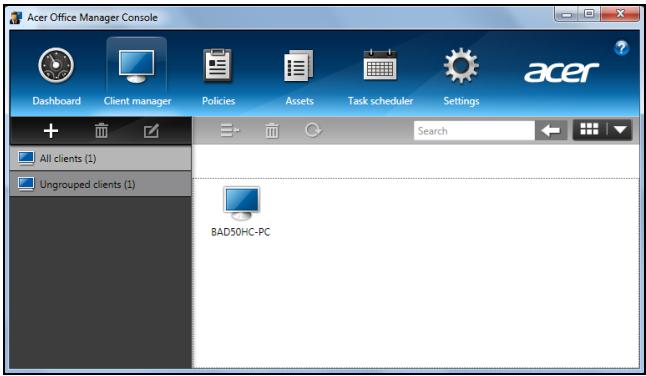This screenshot has height=376, width=646.
Task: Click the back arrow beside Search
Action: pos(551,131)
